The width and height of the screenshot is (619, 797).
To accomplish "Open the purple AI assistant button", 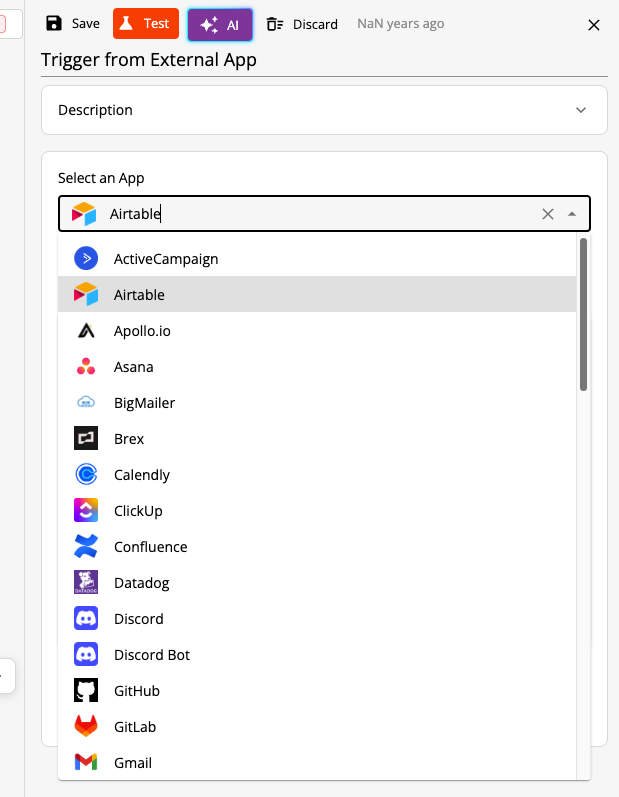I will click(220, 24).
